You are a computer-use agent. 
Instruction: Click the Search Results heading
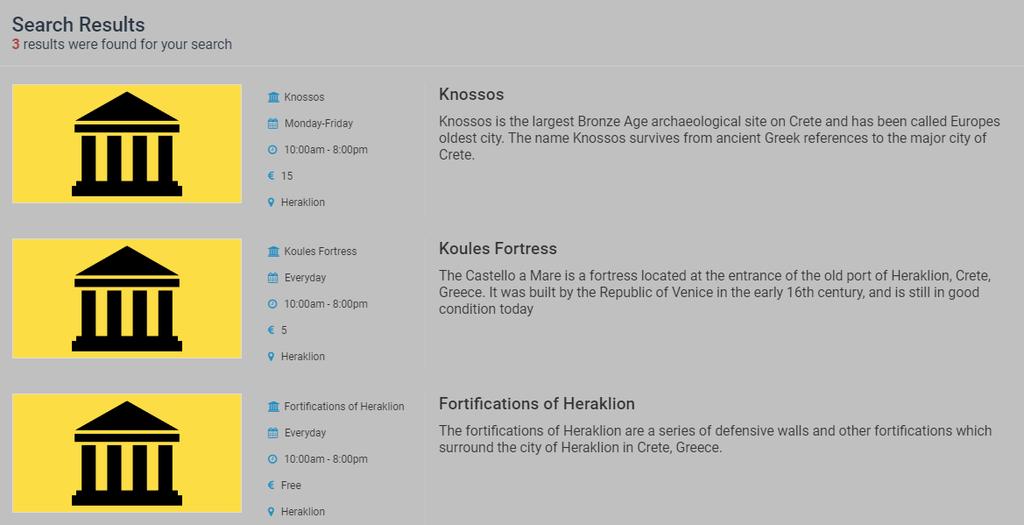click(x=78, y=24)
